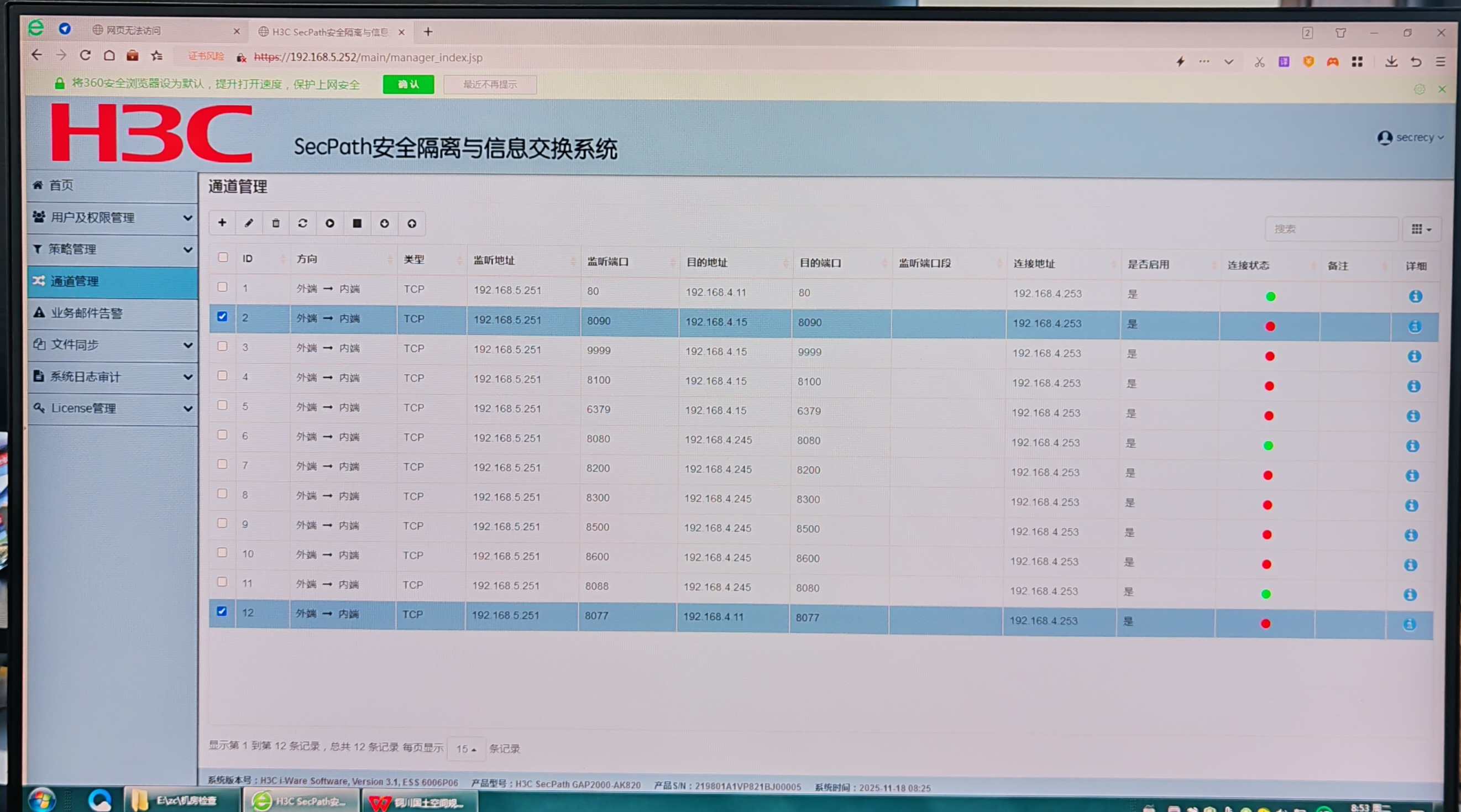Open 业务邮件告警 in sidebar

(x=87, y=313)
